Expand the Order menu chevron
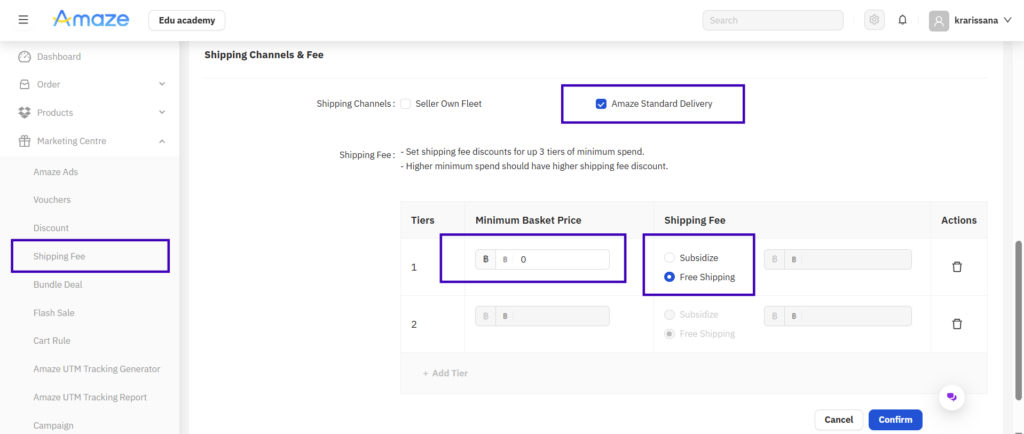Viewport: 1024px width, 434px height. [162, 84]
